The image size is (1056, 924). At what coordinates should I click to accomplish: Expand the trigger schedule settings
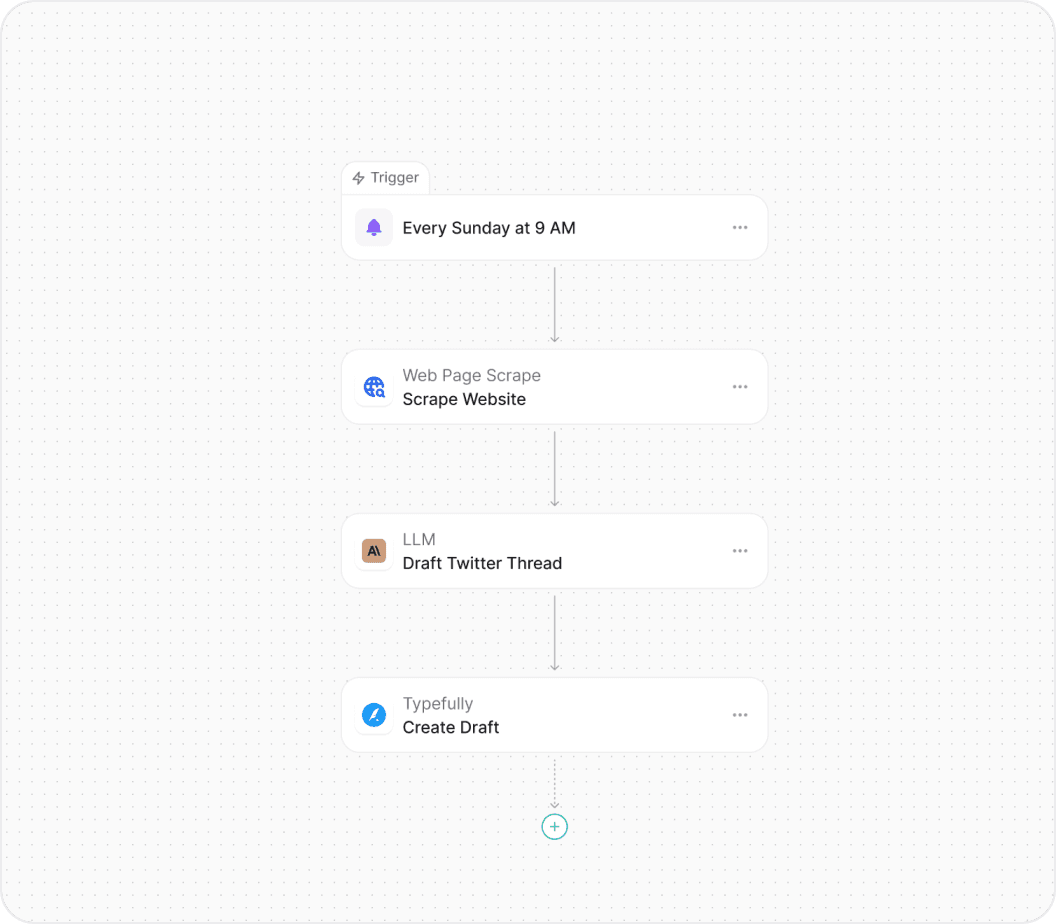pyautogui.click(x=740, y=227)
